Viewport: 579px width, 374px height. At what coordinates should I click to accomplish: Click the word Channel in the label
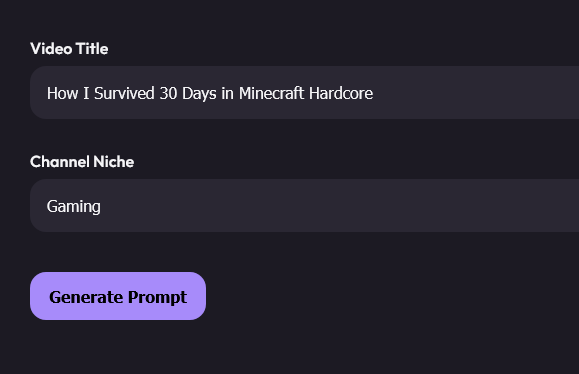point(60,162)
